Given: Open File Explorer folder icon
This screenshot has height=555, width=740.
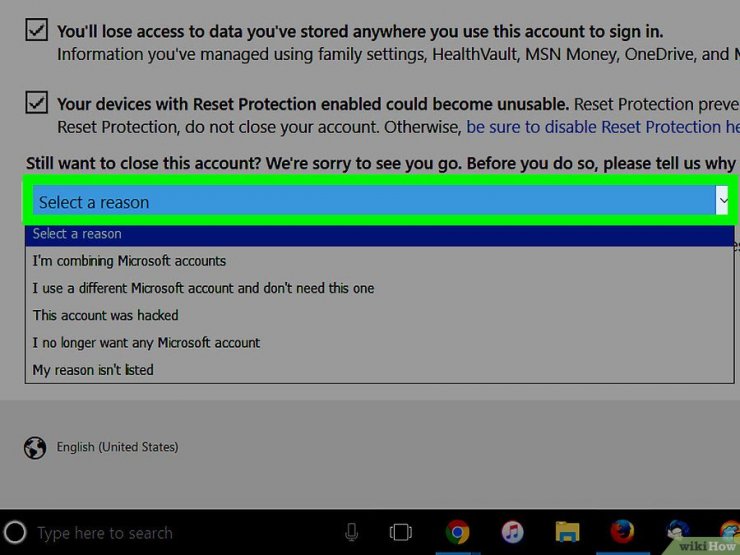Looking at the screenshot, I should pyautogui.click(x=567, y=532).
